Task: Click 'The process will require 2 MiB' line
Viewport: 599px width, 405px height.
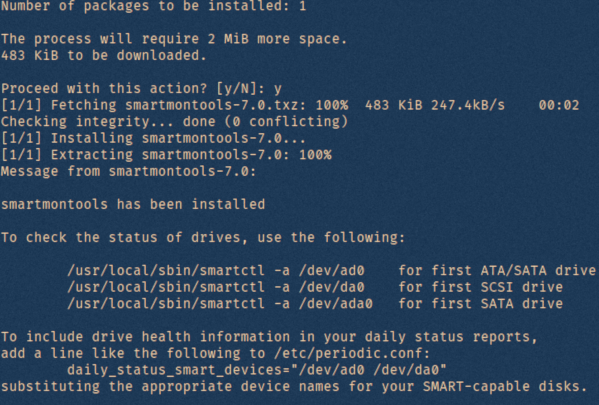Action: (174, 39)
